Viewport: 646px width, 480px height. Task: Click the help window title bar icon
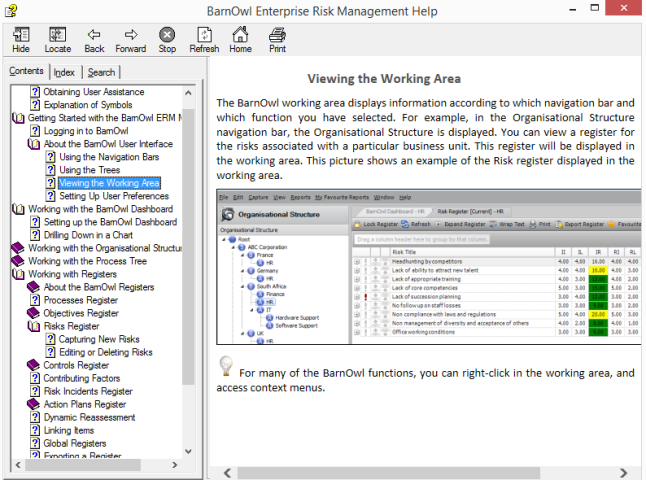(x=11, y=10)
